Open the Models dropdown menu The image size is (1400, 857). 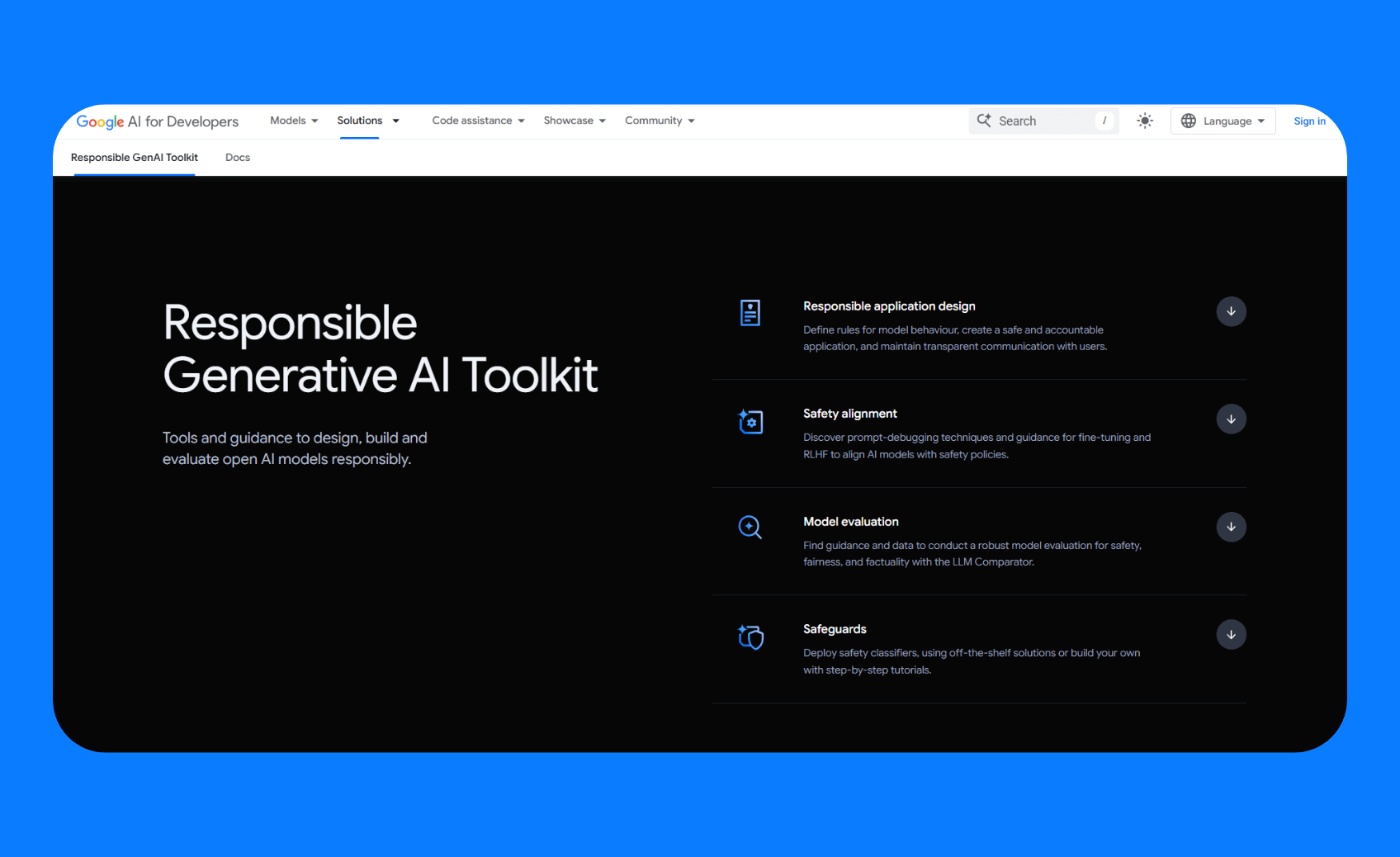tap(294, 121)
